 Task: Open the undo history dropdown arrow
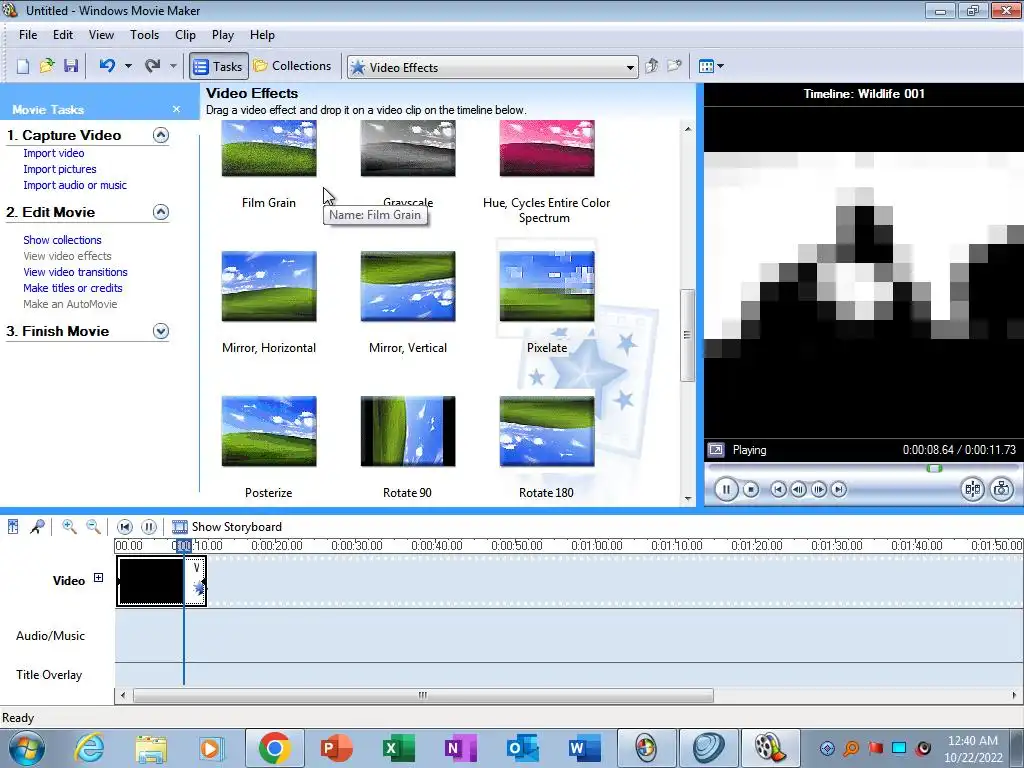click(x=128, y=66)
